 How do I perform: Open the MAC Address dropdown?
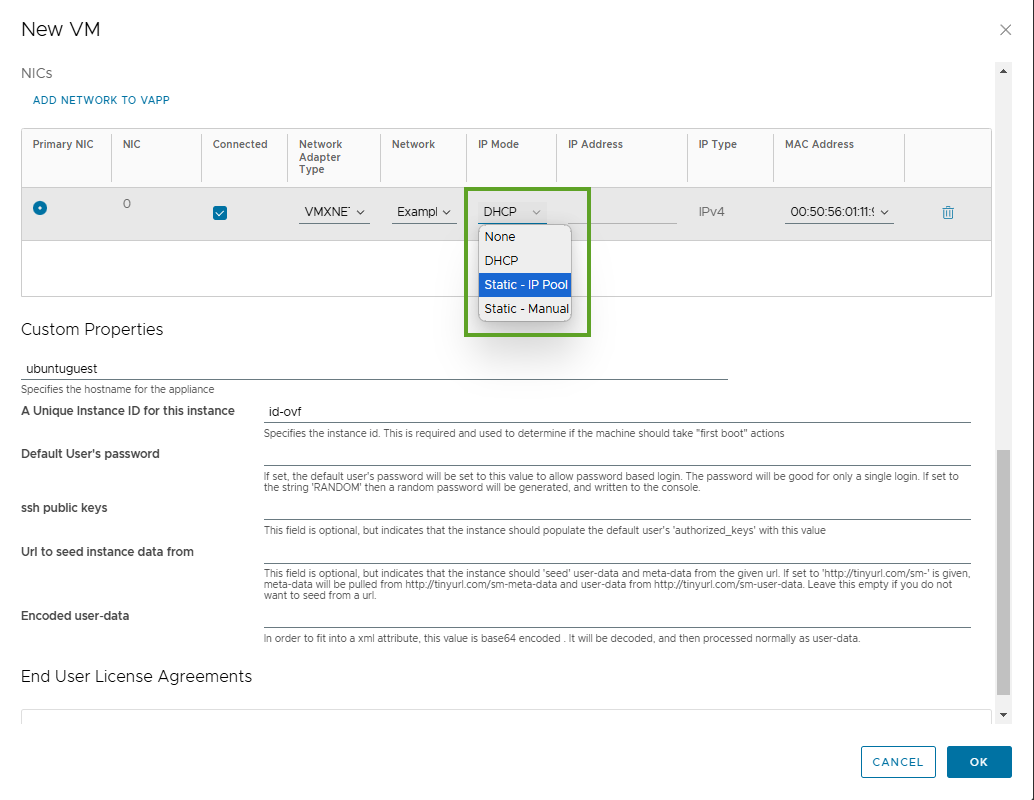tap(838, 212)
